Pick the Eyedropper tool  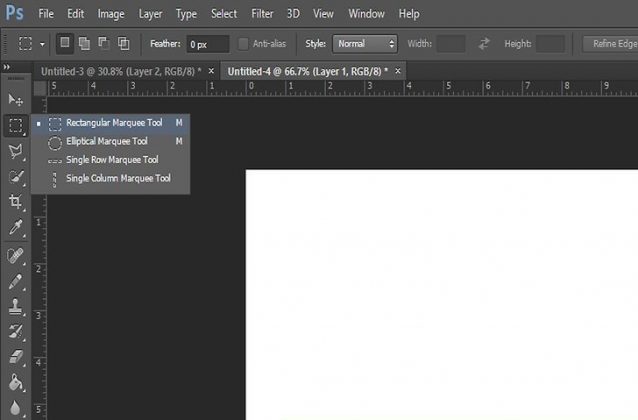click(x=15, y=229)
